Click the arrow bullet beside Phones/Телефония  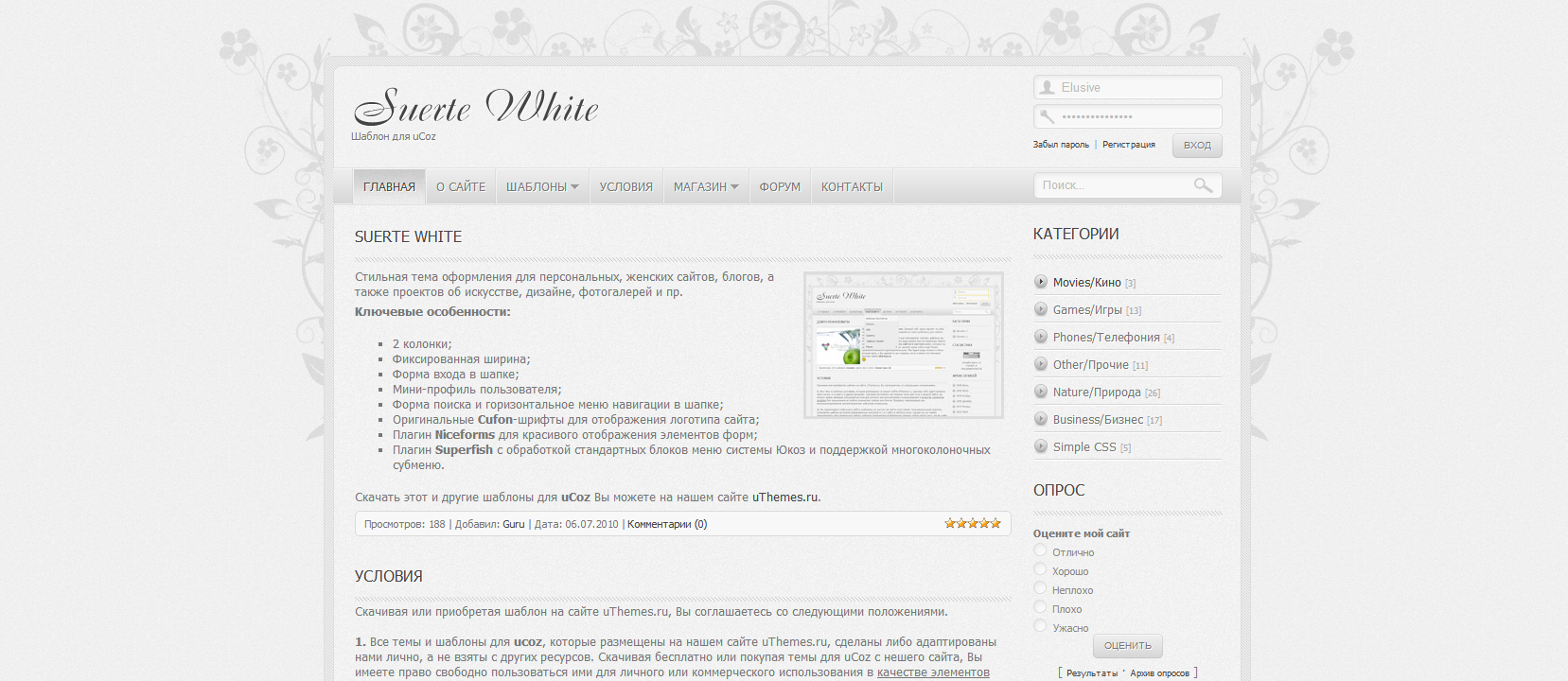point(1041,337)
